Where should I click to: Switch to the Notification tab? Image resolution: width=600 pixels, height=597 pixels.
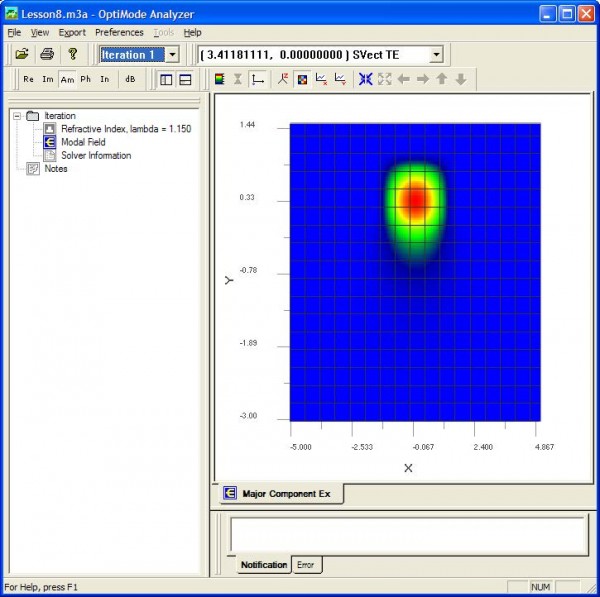click(x=264, y=565)
